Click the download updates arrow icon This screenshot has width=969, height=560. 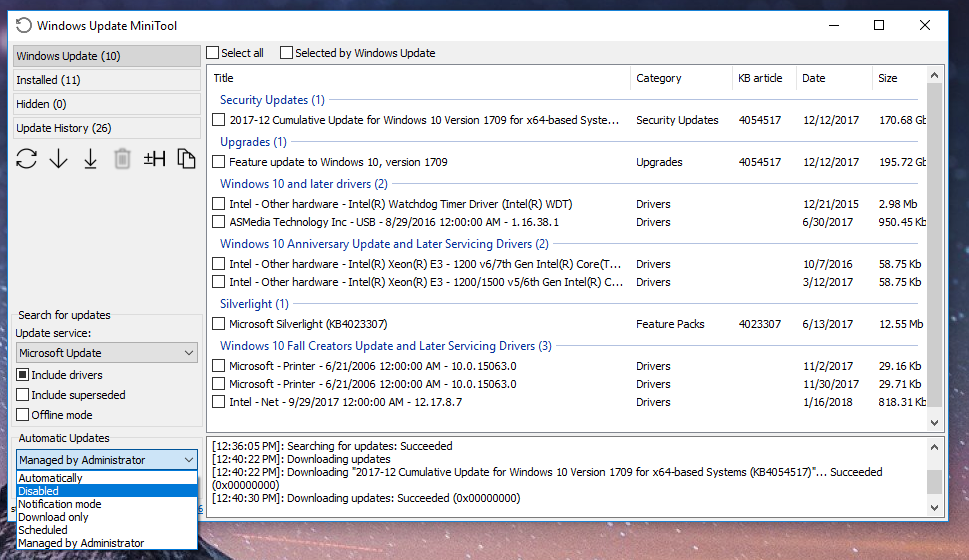pos(59,159)
